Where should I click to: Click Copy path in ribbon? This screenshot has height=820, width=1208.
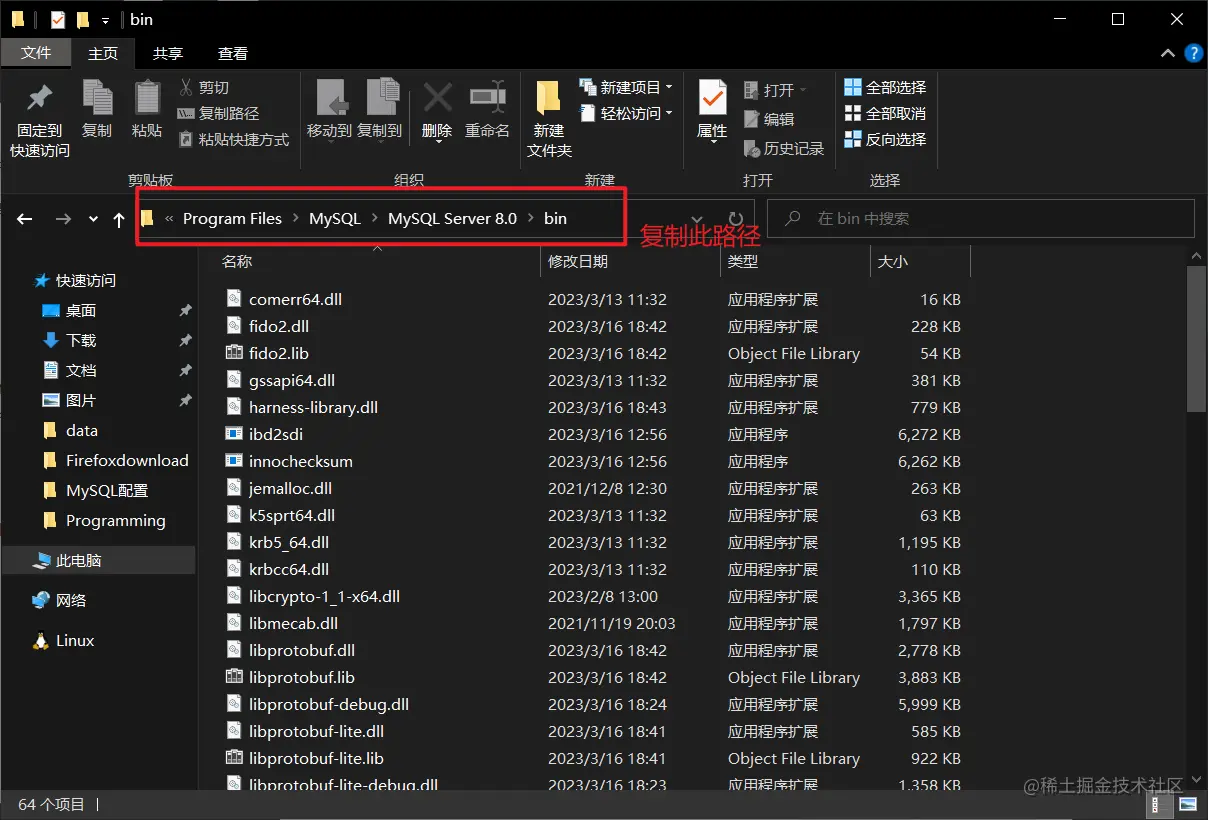(218, 114)
